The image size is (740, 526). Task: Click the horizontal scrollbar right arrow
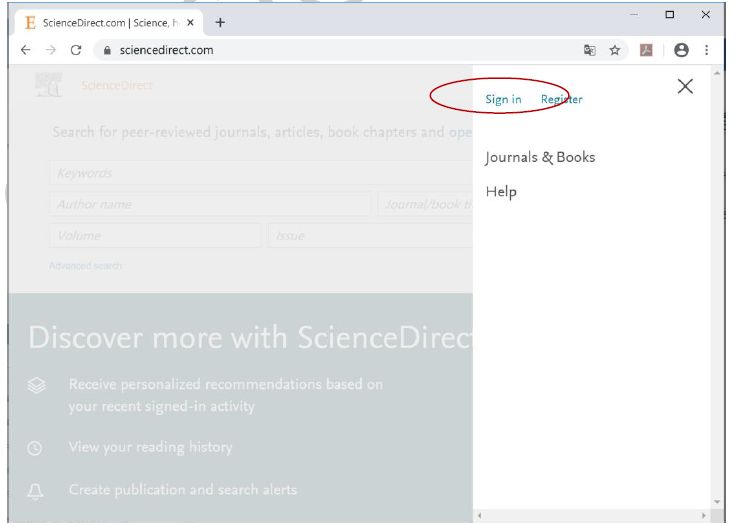click(704, 516)
